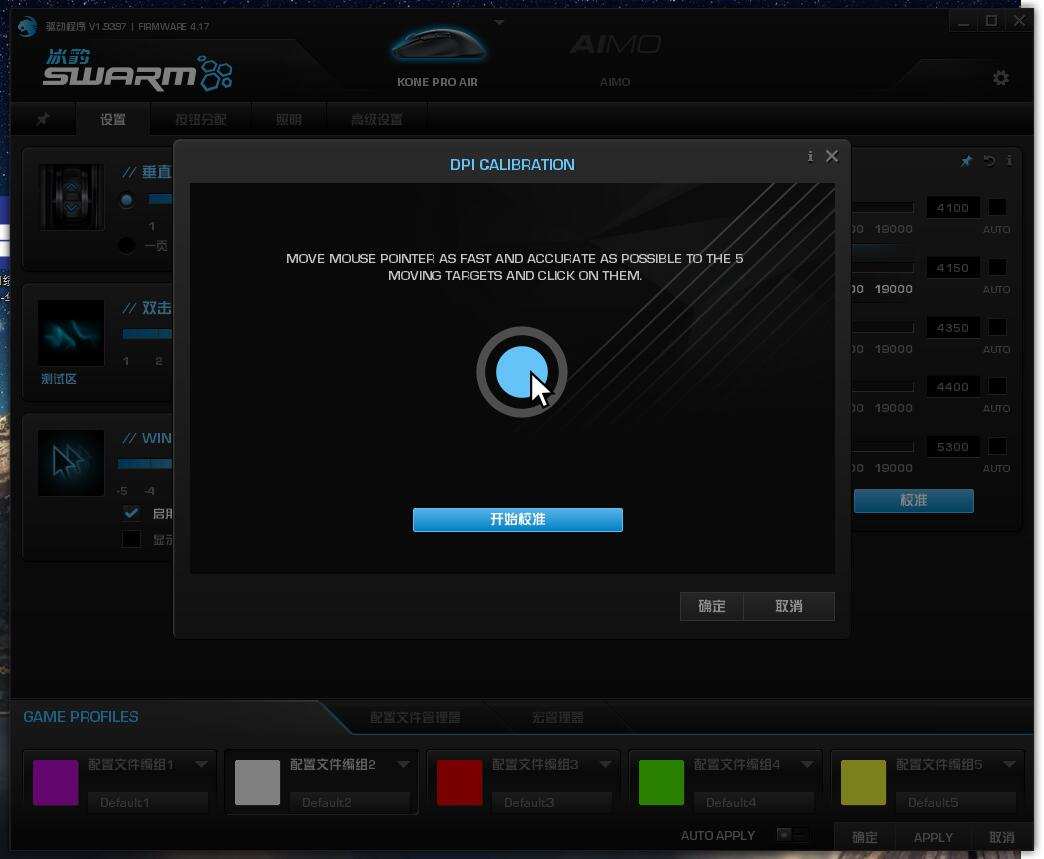Click the red profile slot 3 swatch
The width and height of the screenshot is (1044, 859).
point(459,782)
